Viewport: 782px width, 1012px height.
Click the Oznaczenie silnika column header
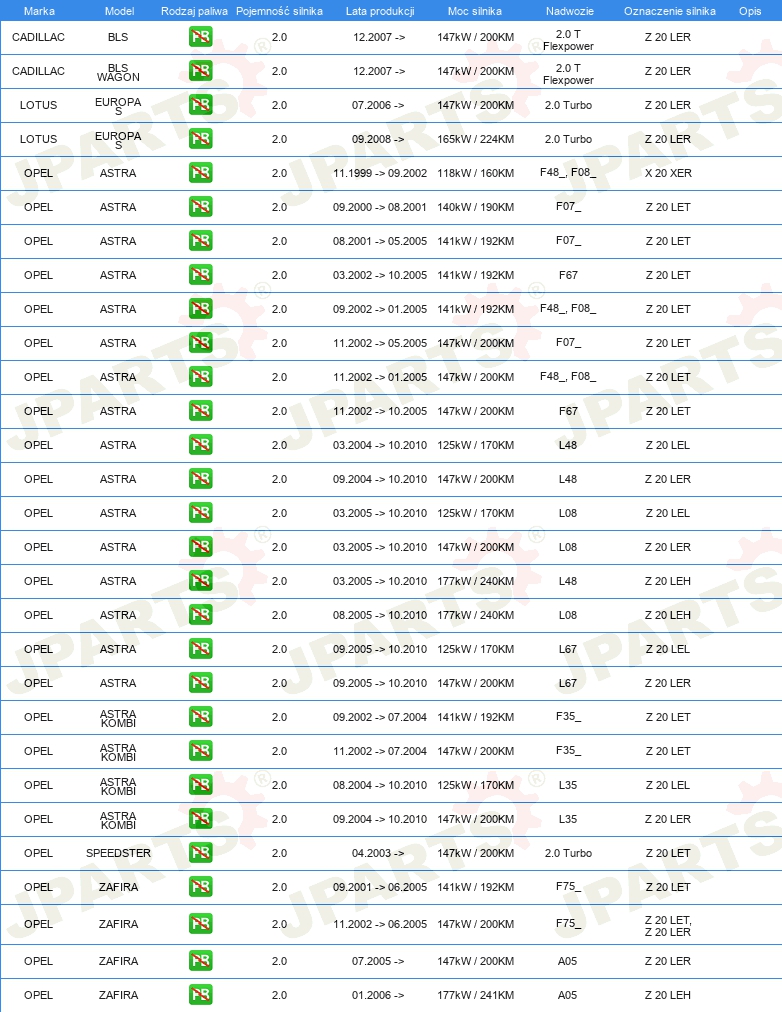tap(670, 11)
